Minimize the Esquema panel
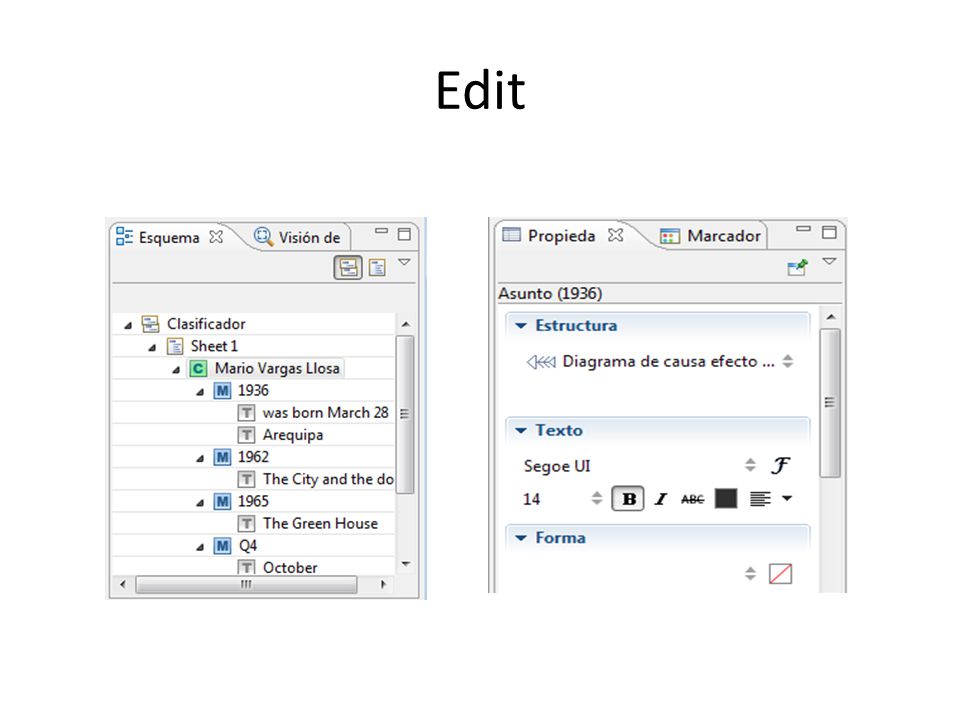This screenshot has width=960, height=720. [381, 231]
